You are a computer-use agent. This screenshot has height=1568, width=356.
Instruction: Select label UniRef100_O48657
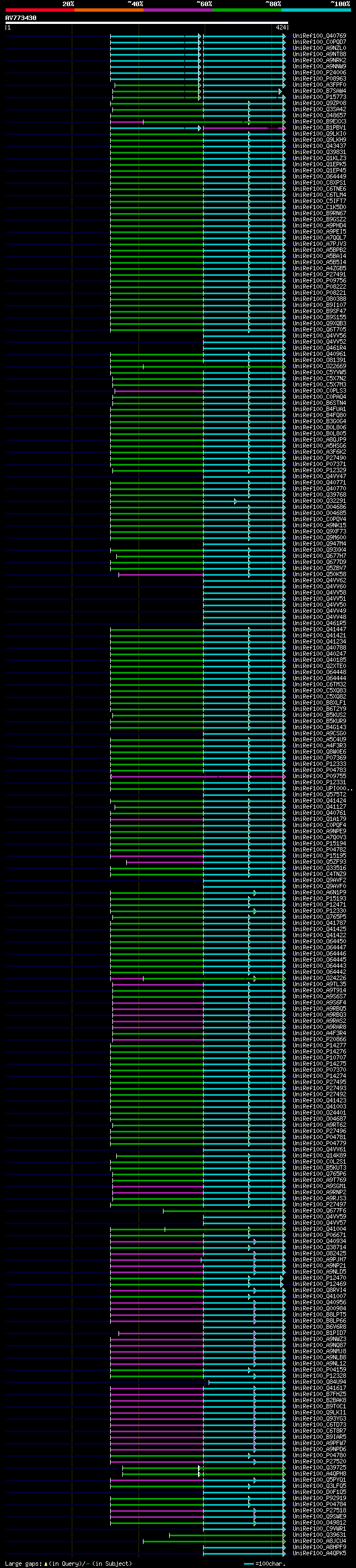point(319,115)
